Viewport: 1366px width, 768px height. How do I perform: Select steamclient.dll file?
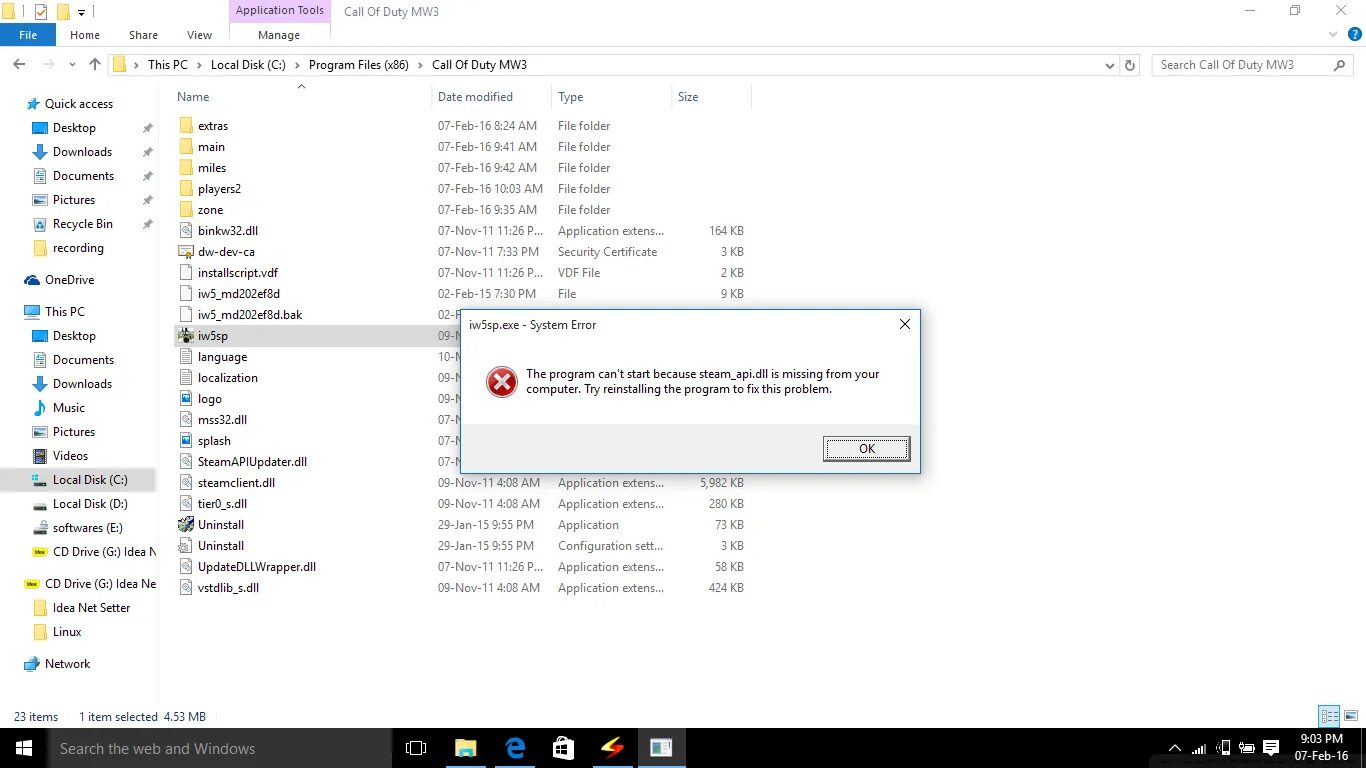[x=236, y=483]
